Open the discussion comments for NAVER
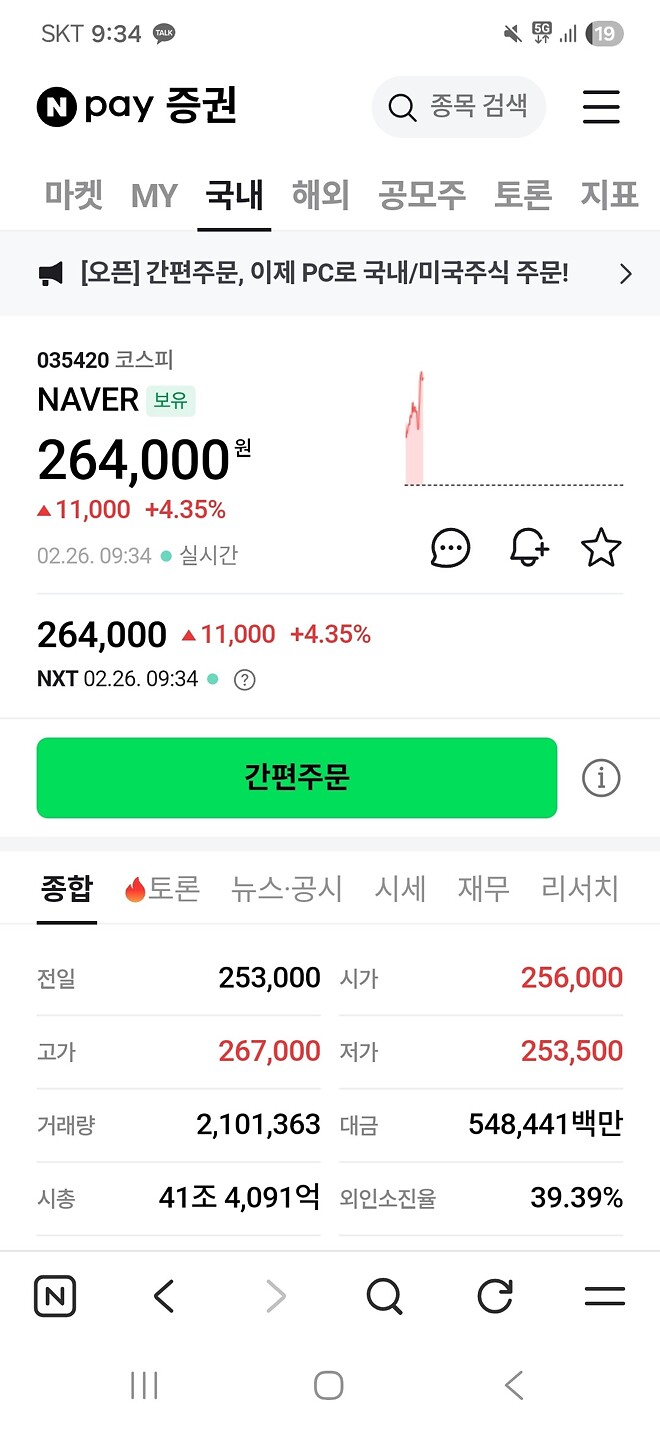 click(x=450, y=547)
